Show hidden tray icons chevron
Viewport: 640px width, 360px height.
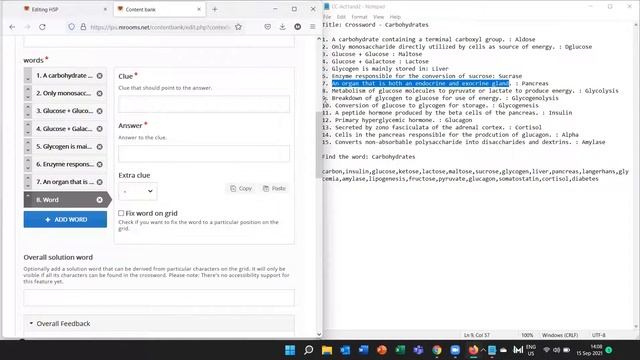point(483,350)
